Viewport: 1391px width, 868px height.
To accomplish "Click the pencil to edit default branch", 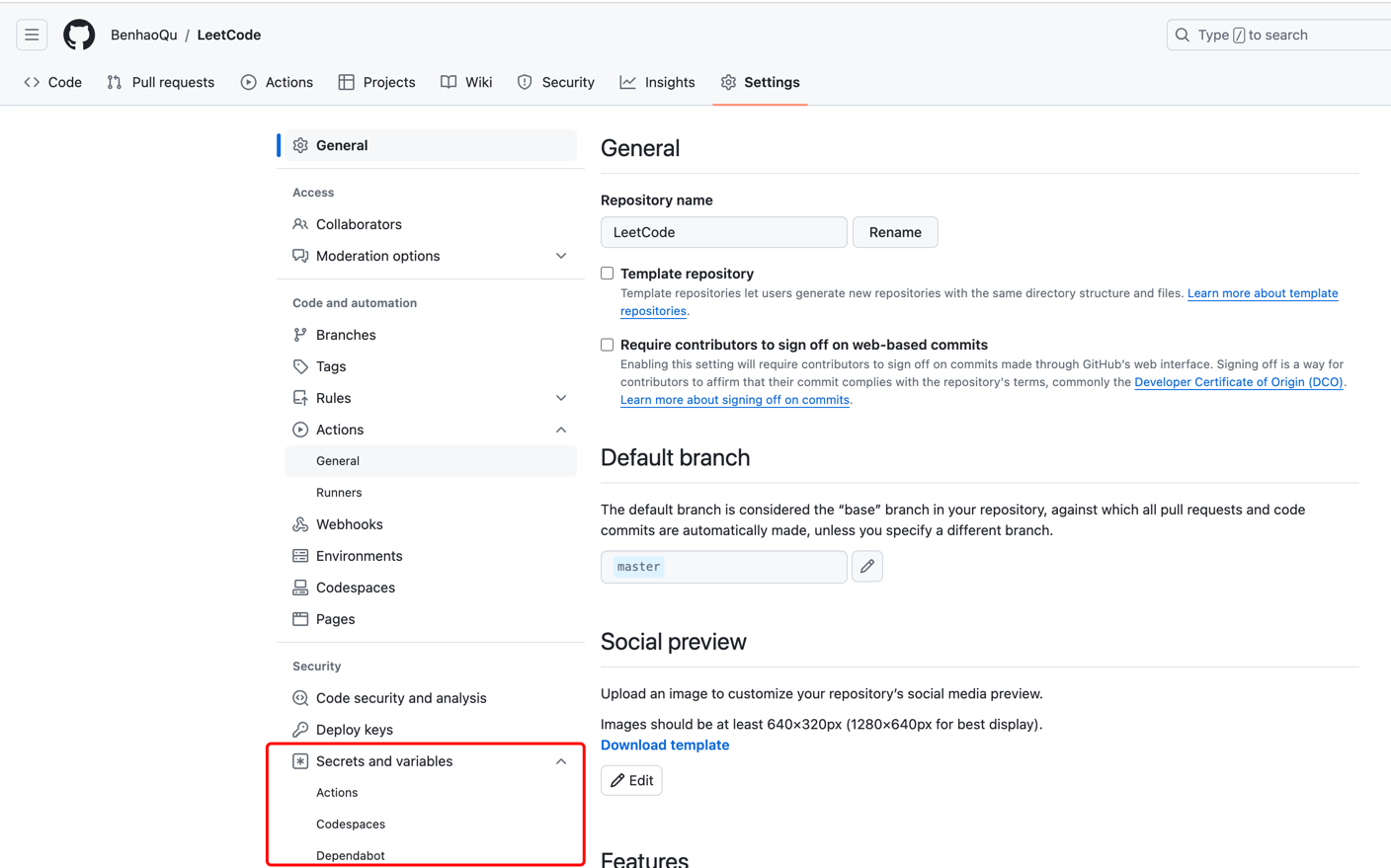I will [867, 566].
